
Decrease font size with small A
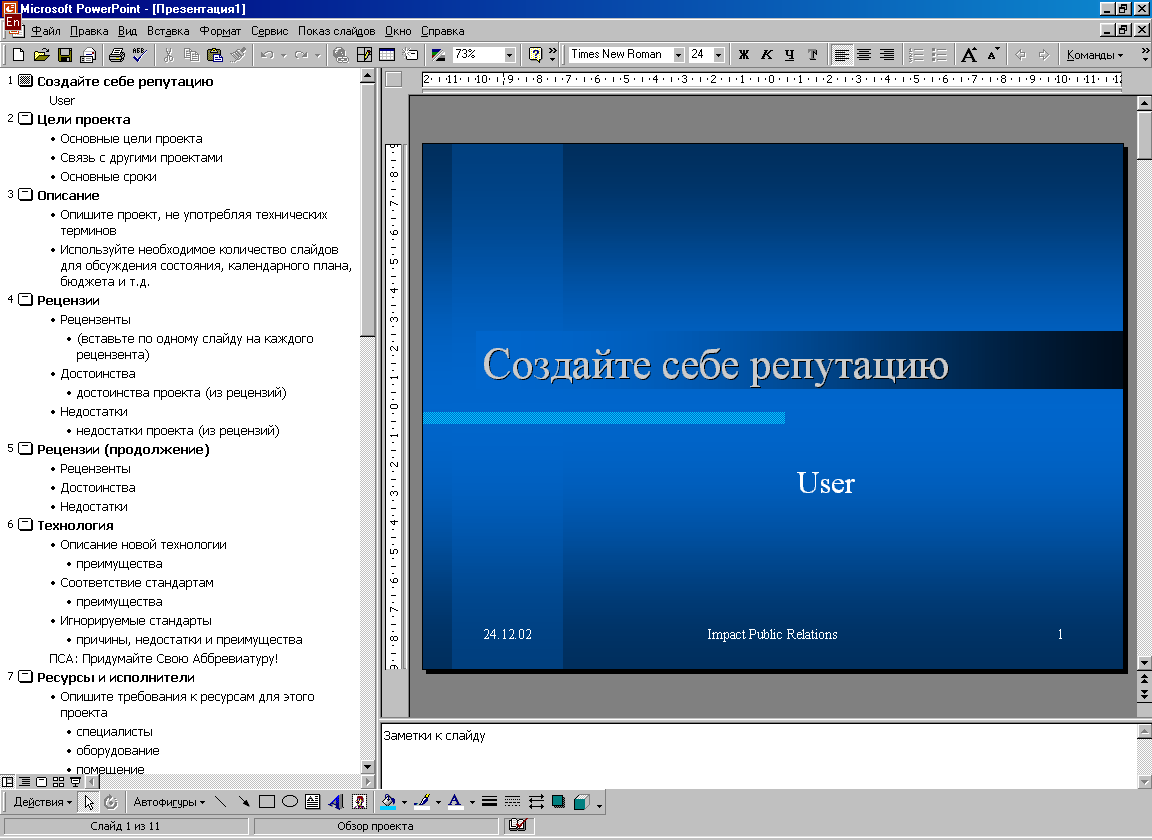tap(993, 54)
